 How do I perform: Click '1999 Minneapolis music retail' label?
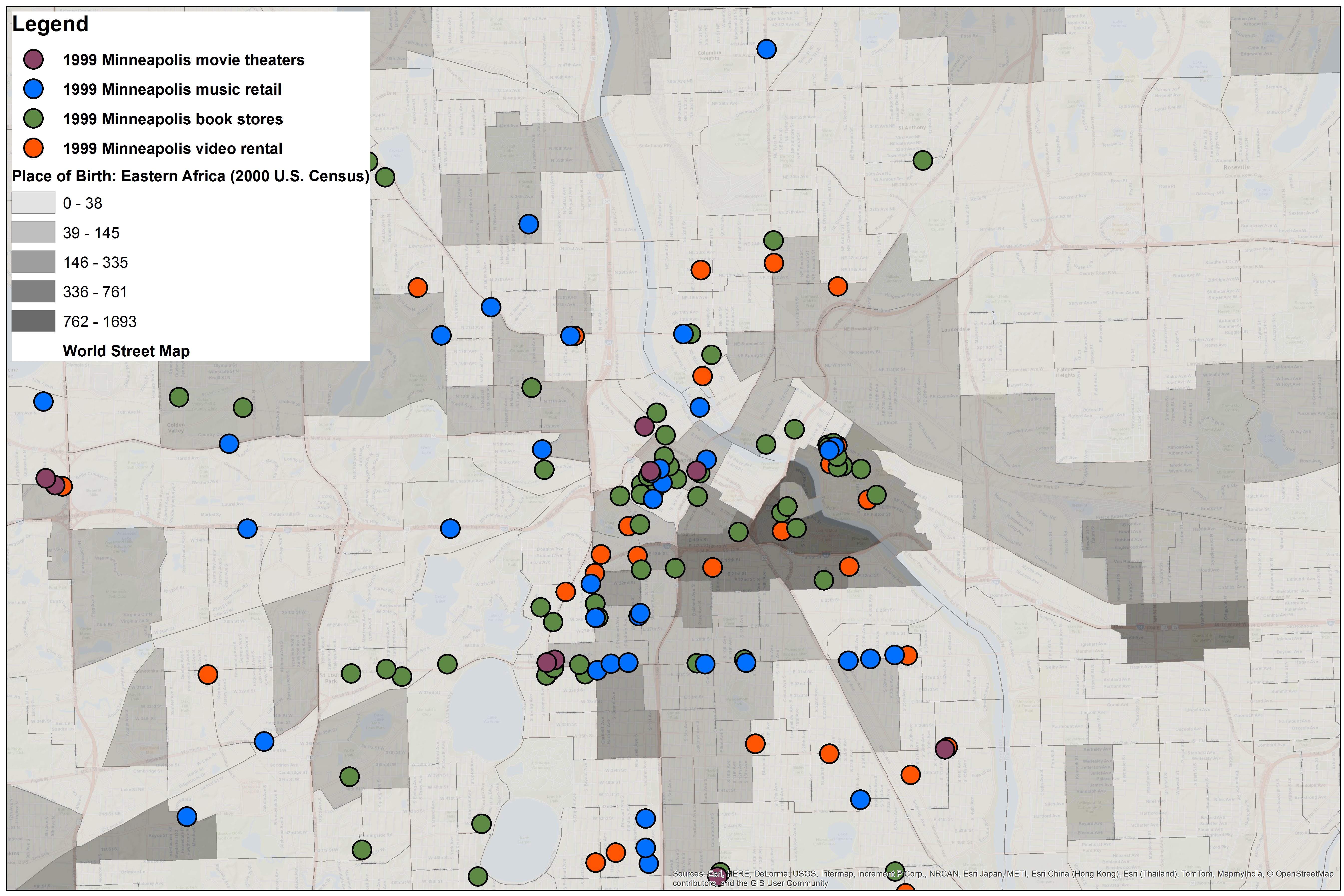pyautogui.click(x=172, y=90)
